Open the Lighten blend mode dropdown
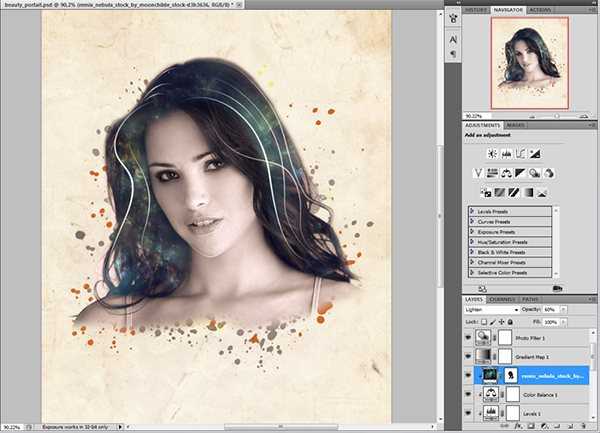The width and height of the screenshot is (600, 433). point(492,309)
